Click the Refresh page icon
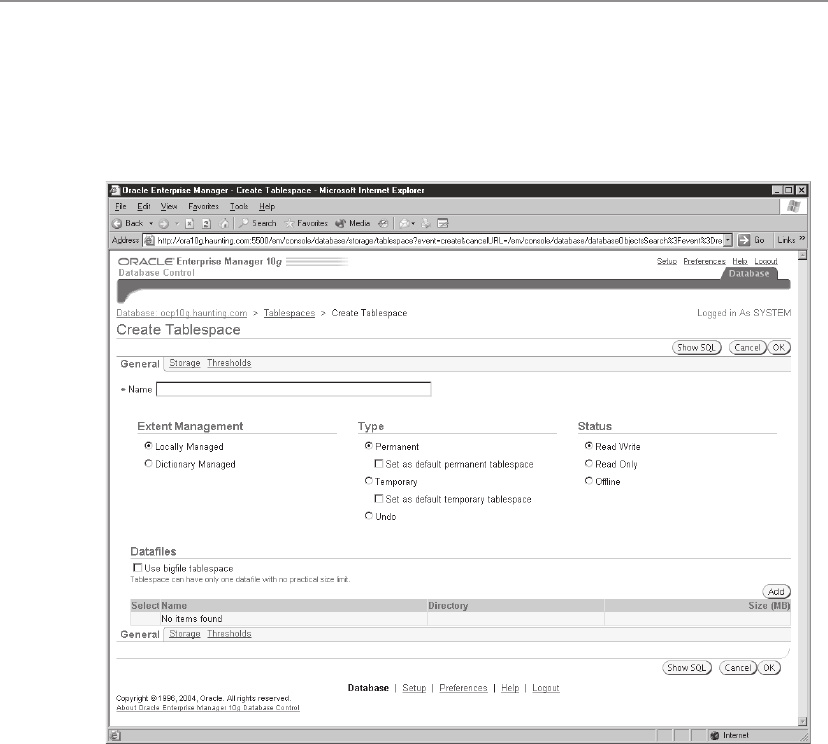828x744 pixels. tap(207, 224)
